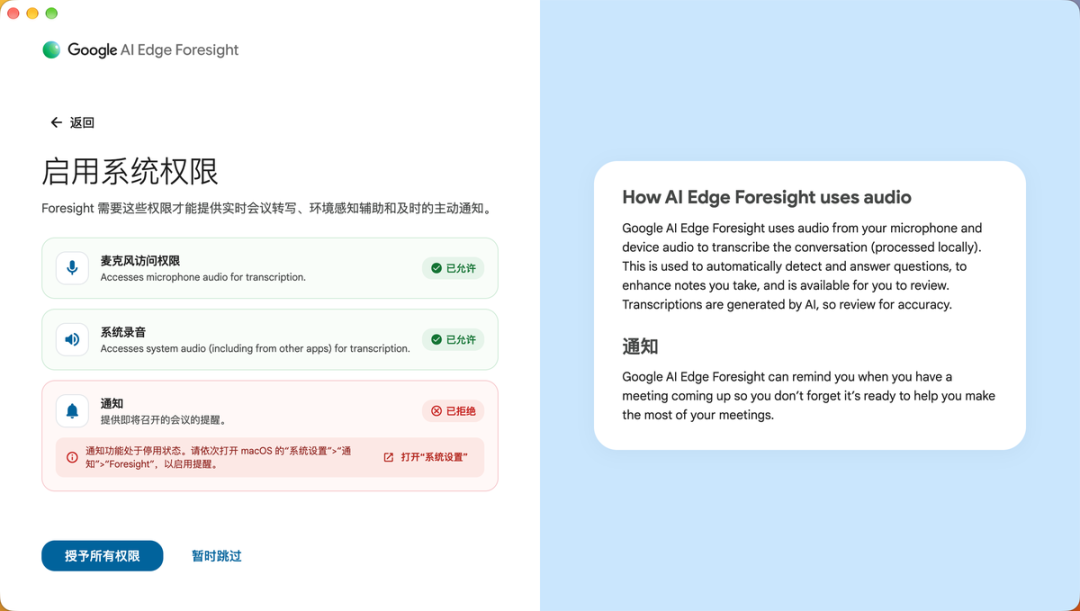The width and height of the screenshot is (1080, 611).
Task: Click the 授予所有权限 button
Action: 103,556
